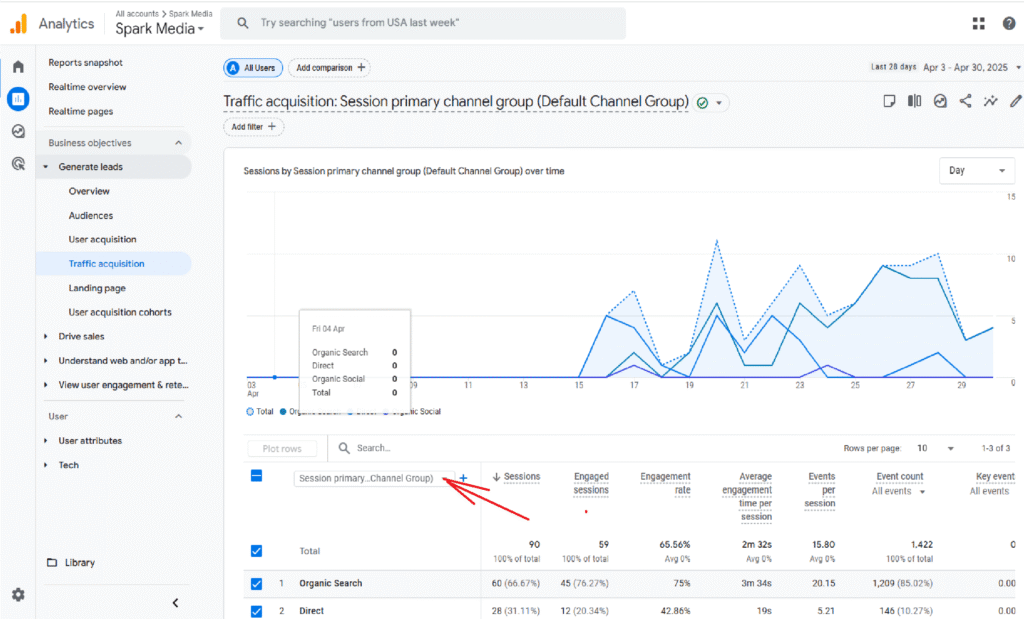The height and width of the screenshot is (619, 1024).
Task: Open the report status check dropdown
Action: pyautogui.click(x=710, y=103)
